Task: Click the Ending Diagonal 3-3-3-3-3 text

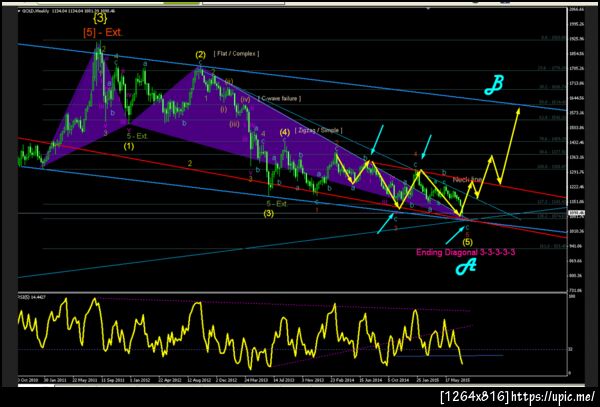Action: click(466, 252)
